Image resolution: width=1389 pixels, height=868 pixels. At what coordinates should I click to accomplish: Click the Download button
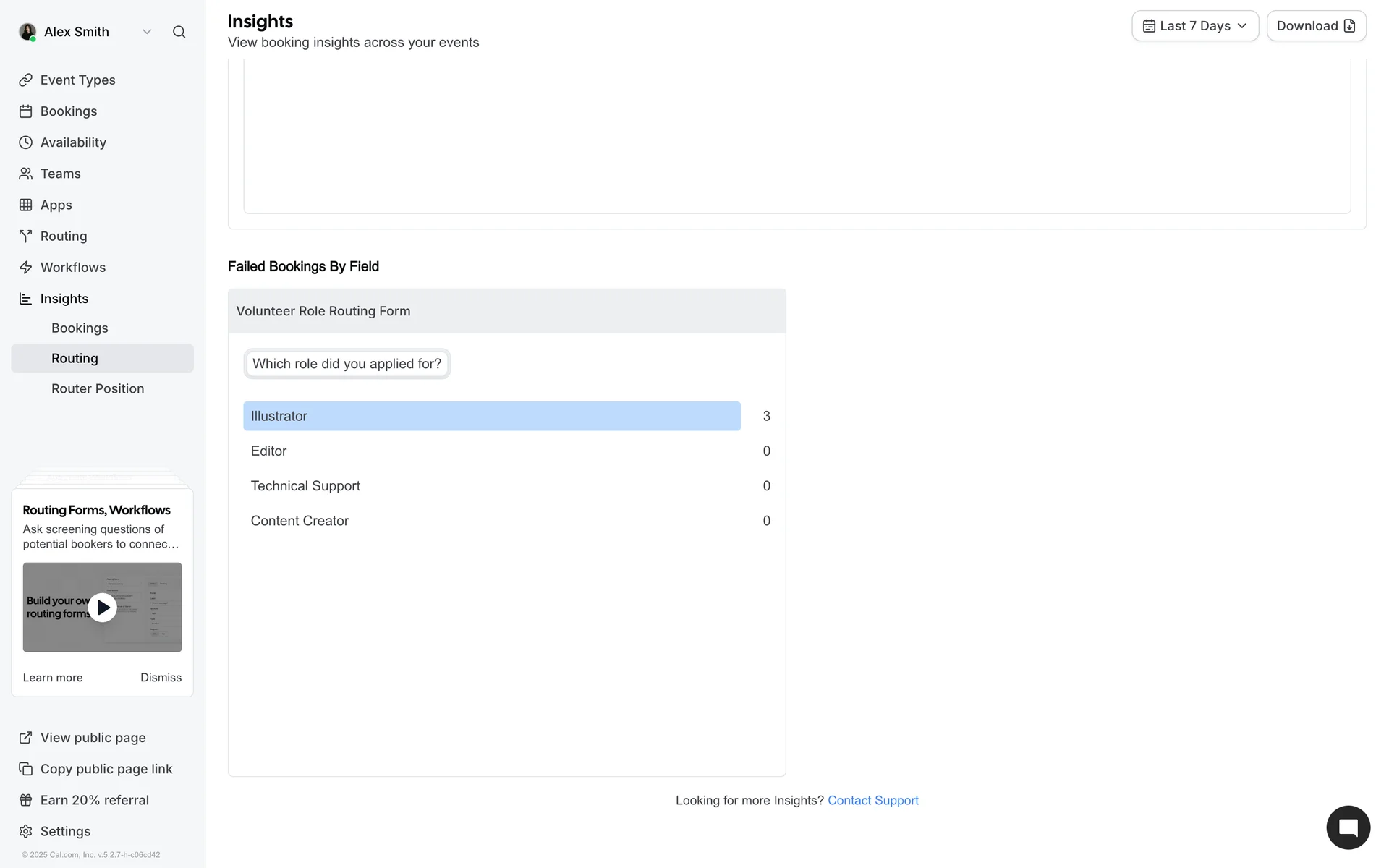(1315, 26)
